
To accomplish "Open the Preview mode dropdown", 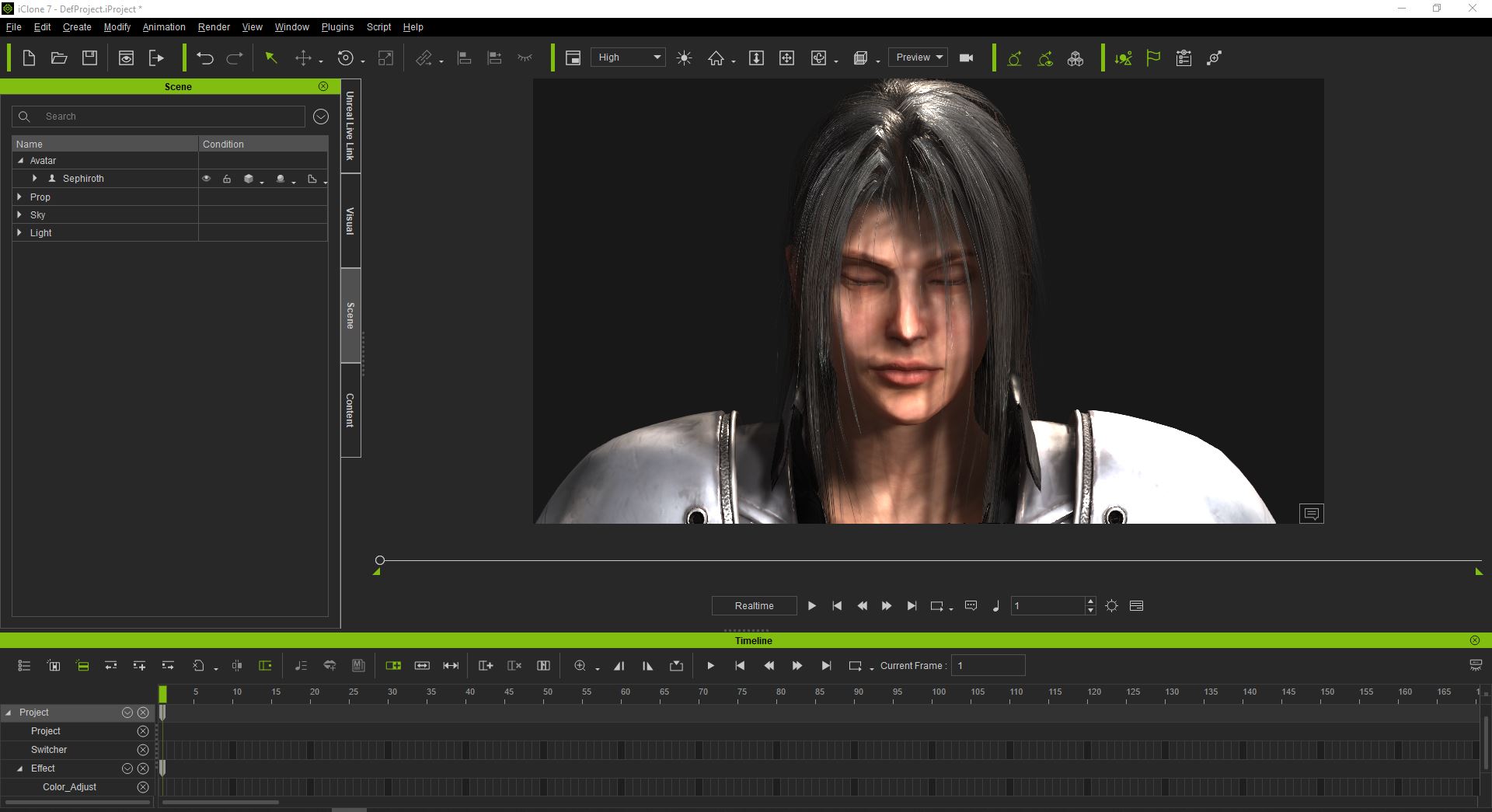I will click(918, 58).
